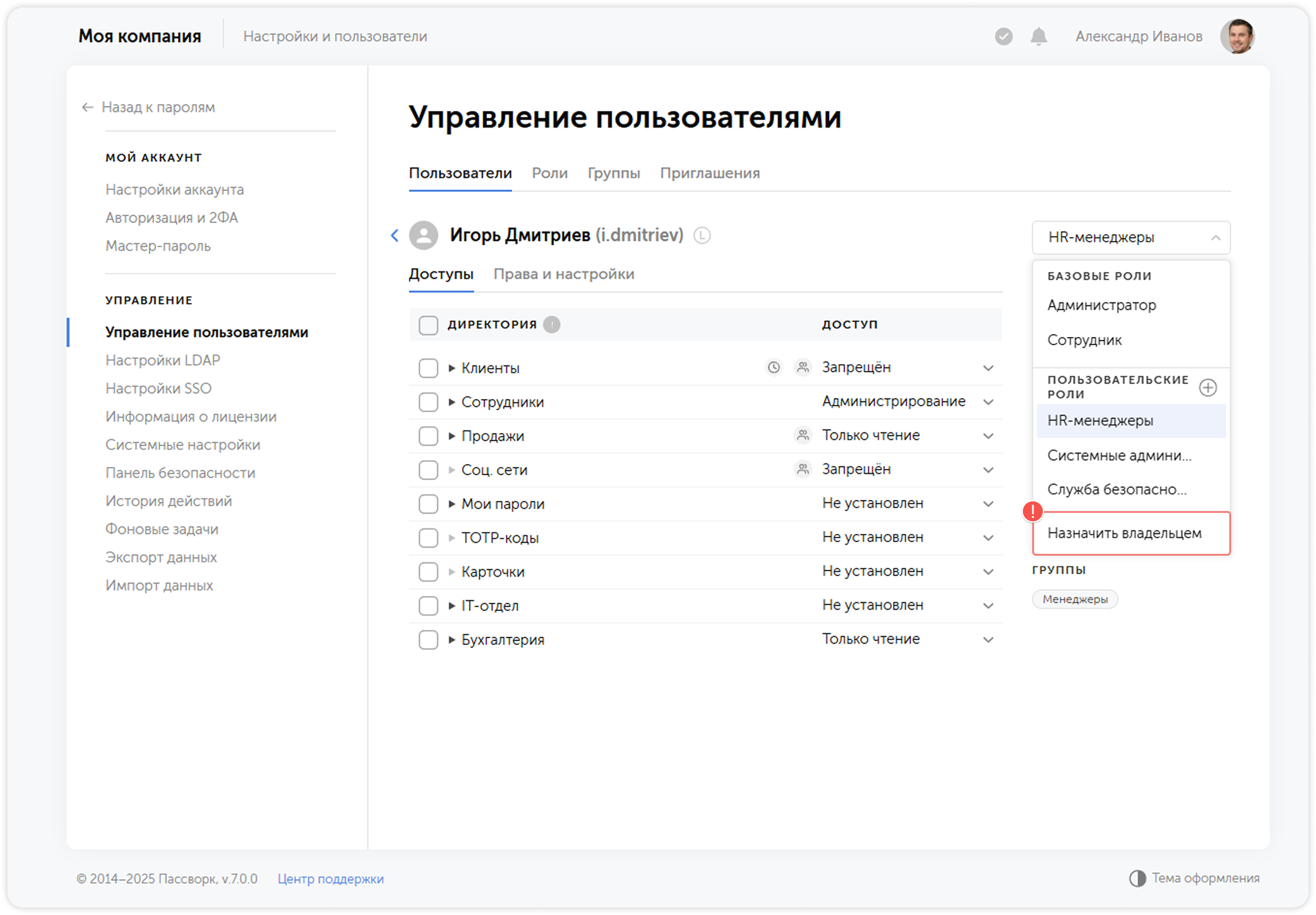
Task: Open Настройки аккаунта in sidebar
Action: click(175, 190)
